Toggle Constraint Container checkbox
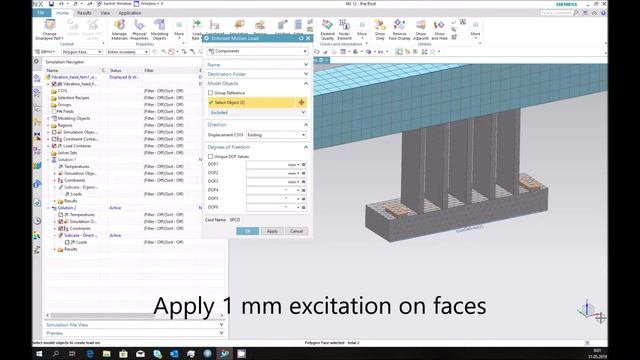 tap(54, 139)
